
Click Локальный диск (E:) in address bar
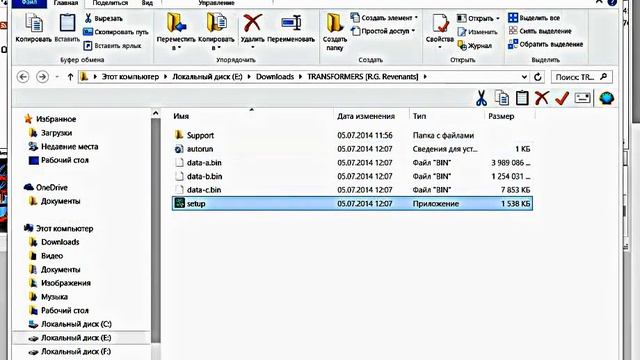point(207,77)
